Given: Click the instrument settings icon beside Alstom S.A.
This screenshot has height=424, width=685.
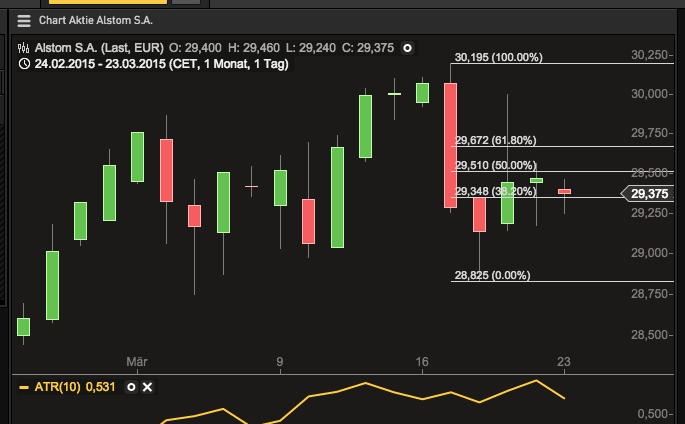Looking at the screenshot, I should point(24,47).
